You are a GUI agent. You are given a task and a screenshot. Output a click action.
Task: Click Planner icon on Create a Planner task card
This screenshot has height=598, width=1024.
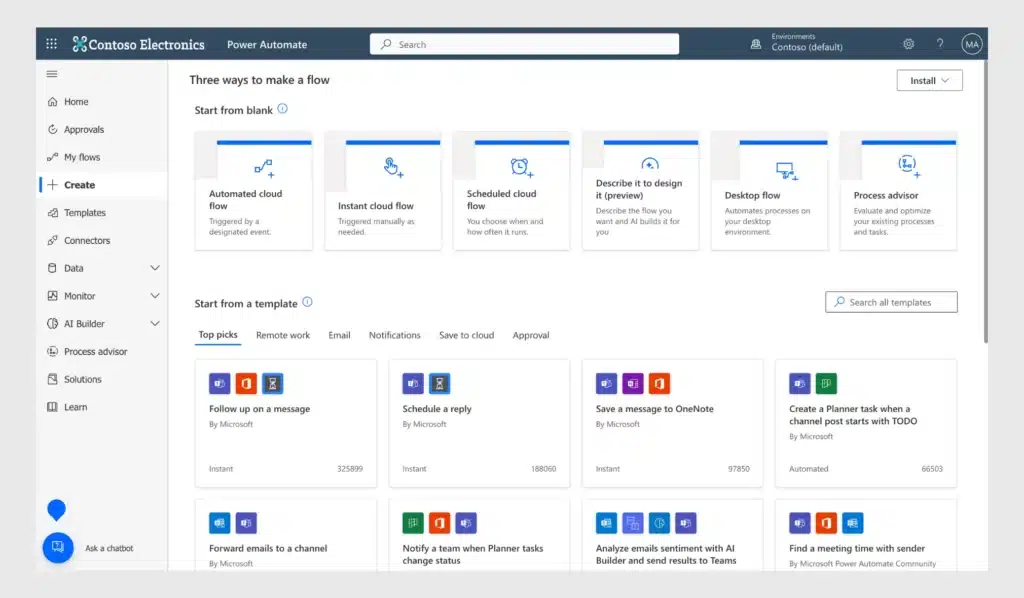(826, 384)
